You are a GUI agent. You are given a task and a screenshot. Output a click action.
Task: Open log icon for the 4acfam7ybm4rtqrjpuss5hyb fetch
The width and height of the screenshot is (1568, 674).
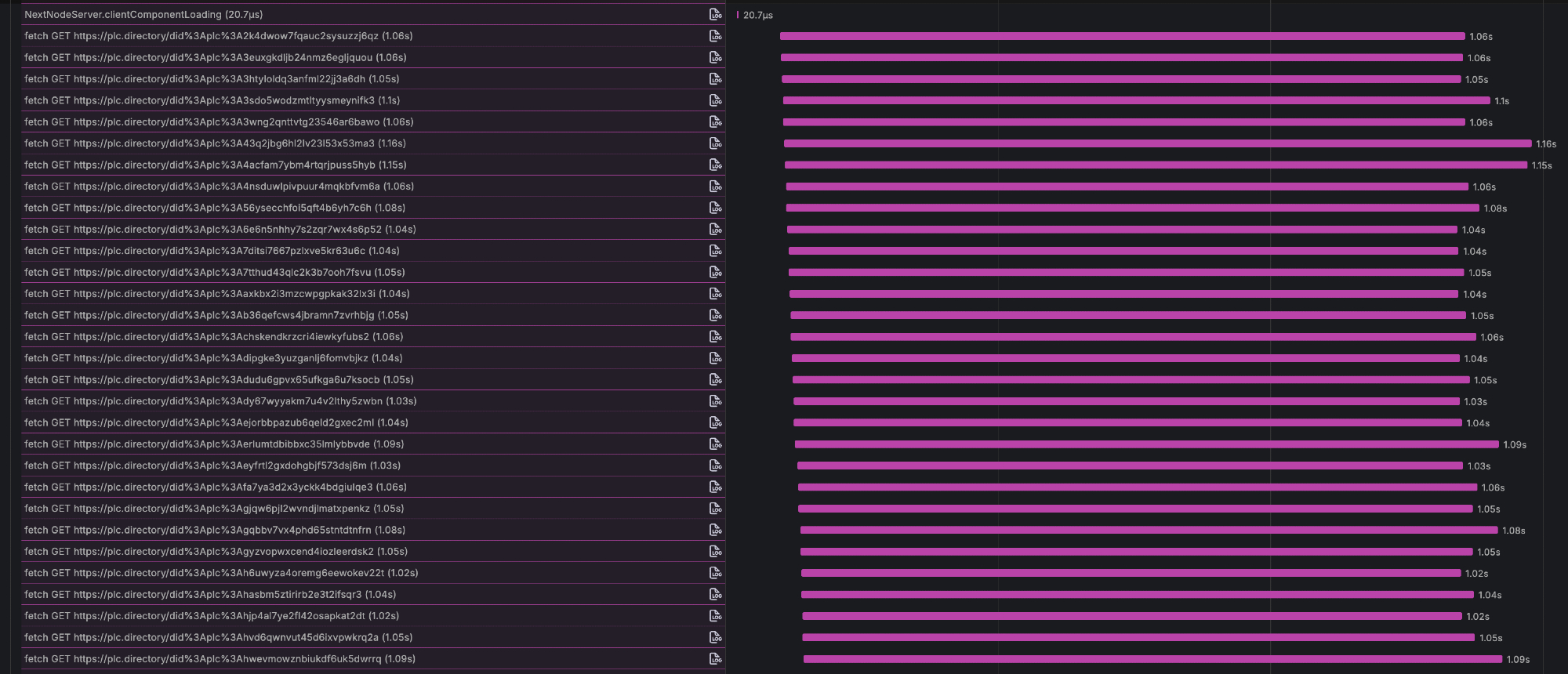click(715, 165)
